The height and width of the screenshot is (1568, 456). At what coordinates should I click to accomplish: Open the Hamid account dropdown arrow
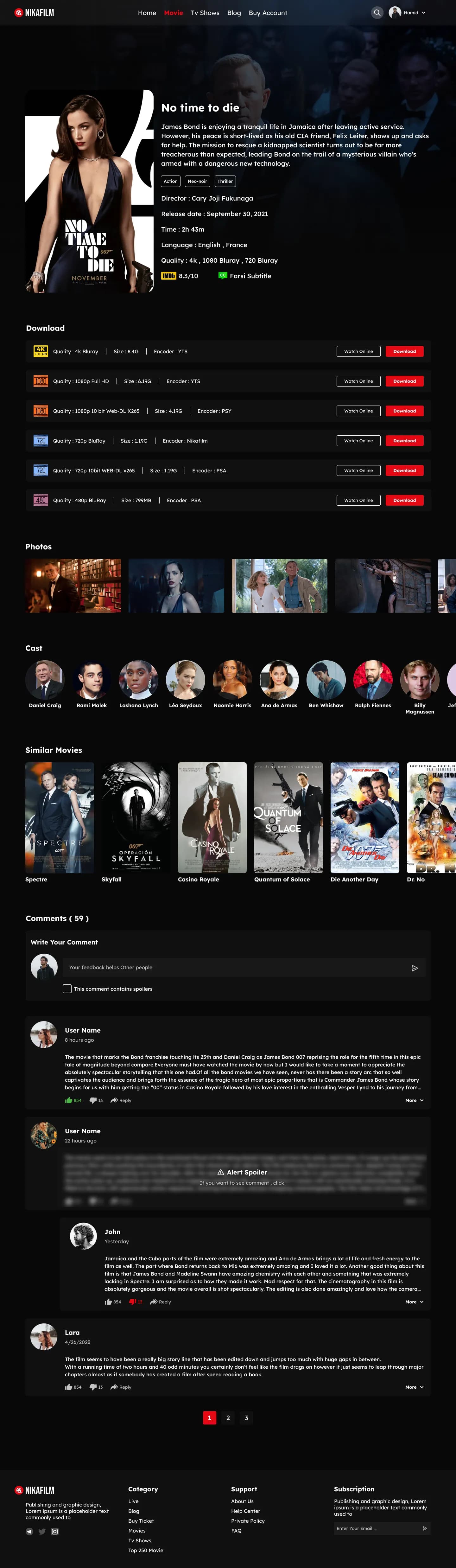click(x=423, y=13)
